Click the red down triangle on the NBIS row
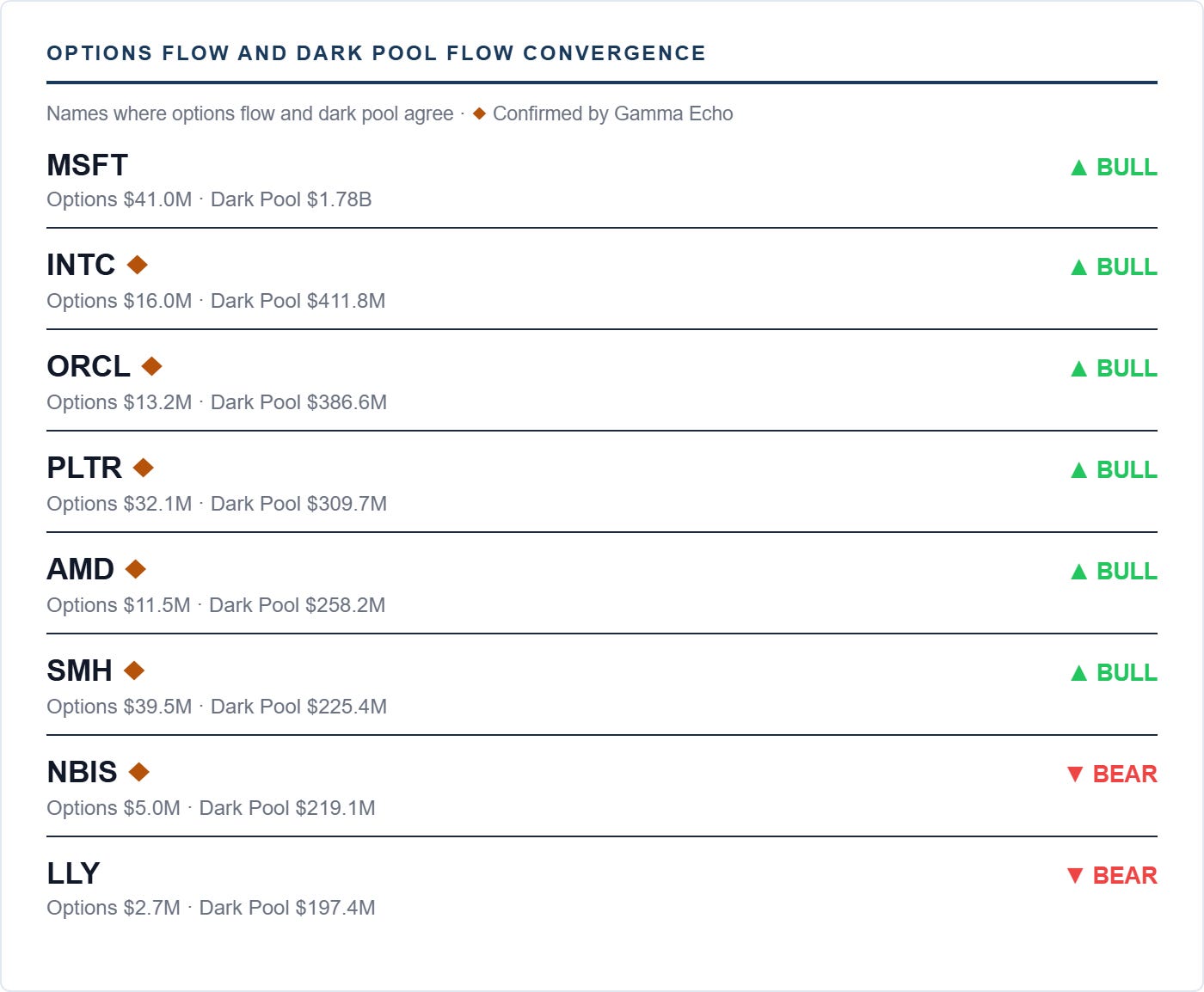 click(x=1075, y=775)
